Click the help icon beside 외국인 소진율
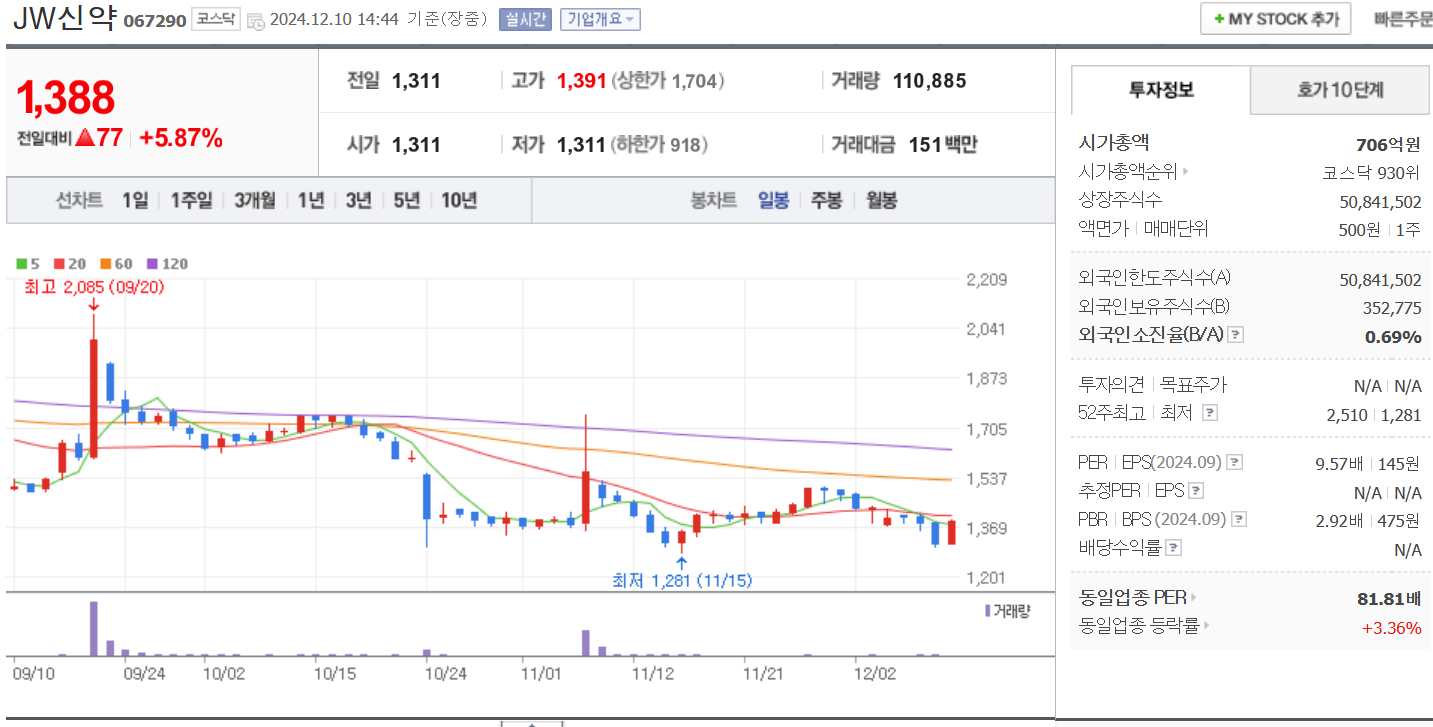Image resolution: width=1433 pixels, height=727 pixels. pos(1237,335)
